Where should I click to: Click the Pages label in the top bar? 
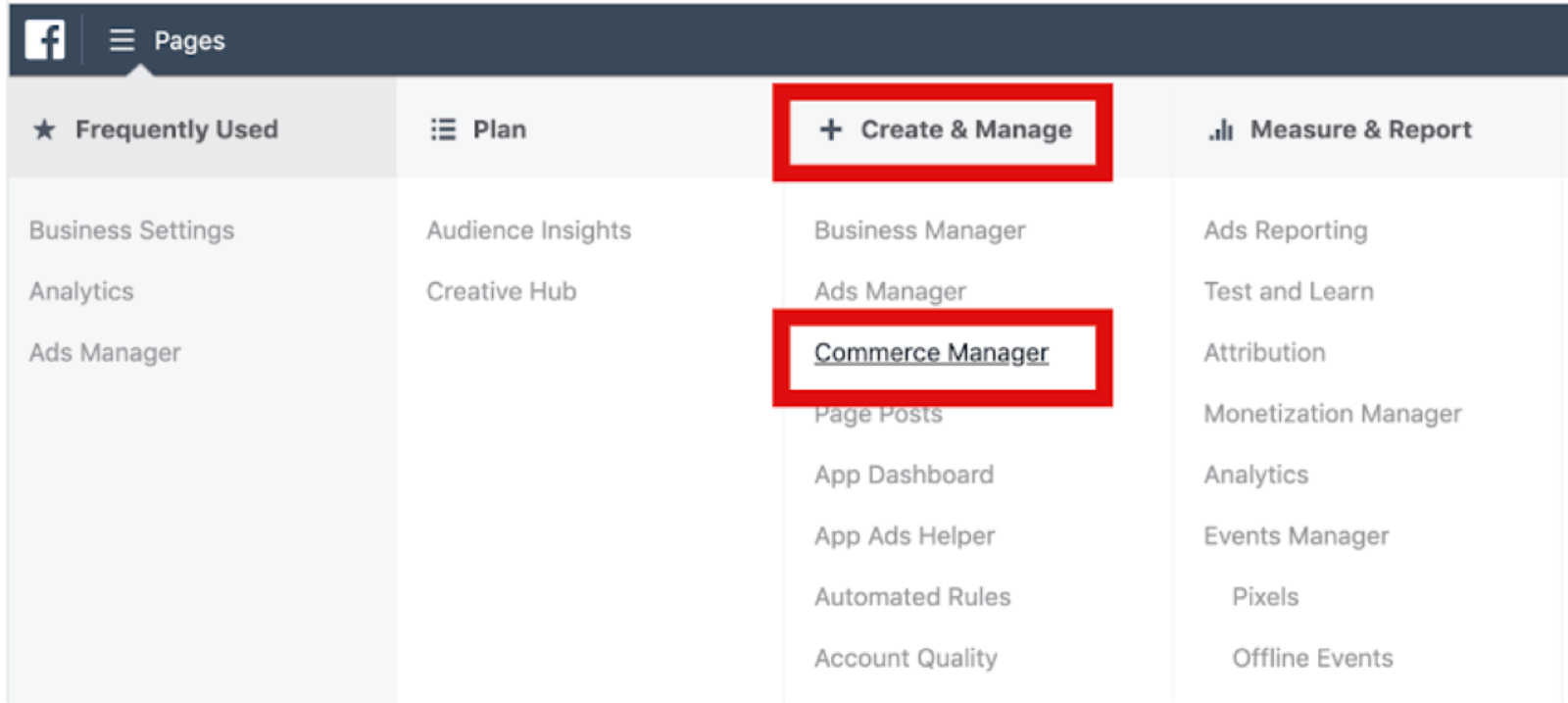(189, 41)
